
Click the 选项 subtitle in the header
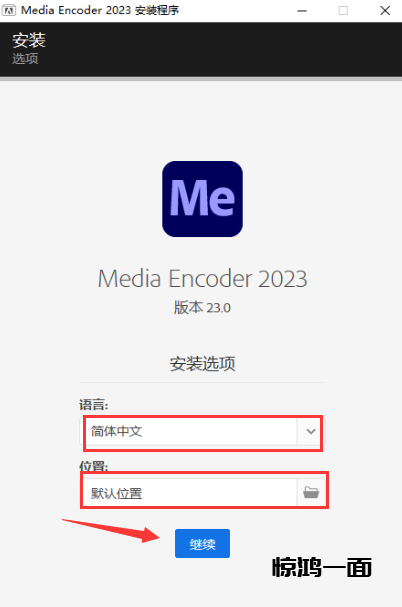point(25,59)
